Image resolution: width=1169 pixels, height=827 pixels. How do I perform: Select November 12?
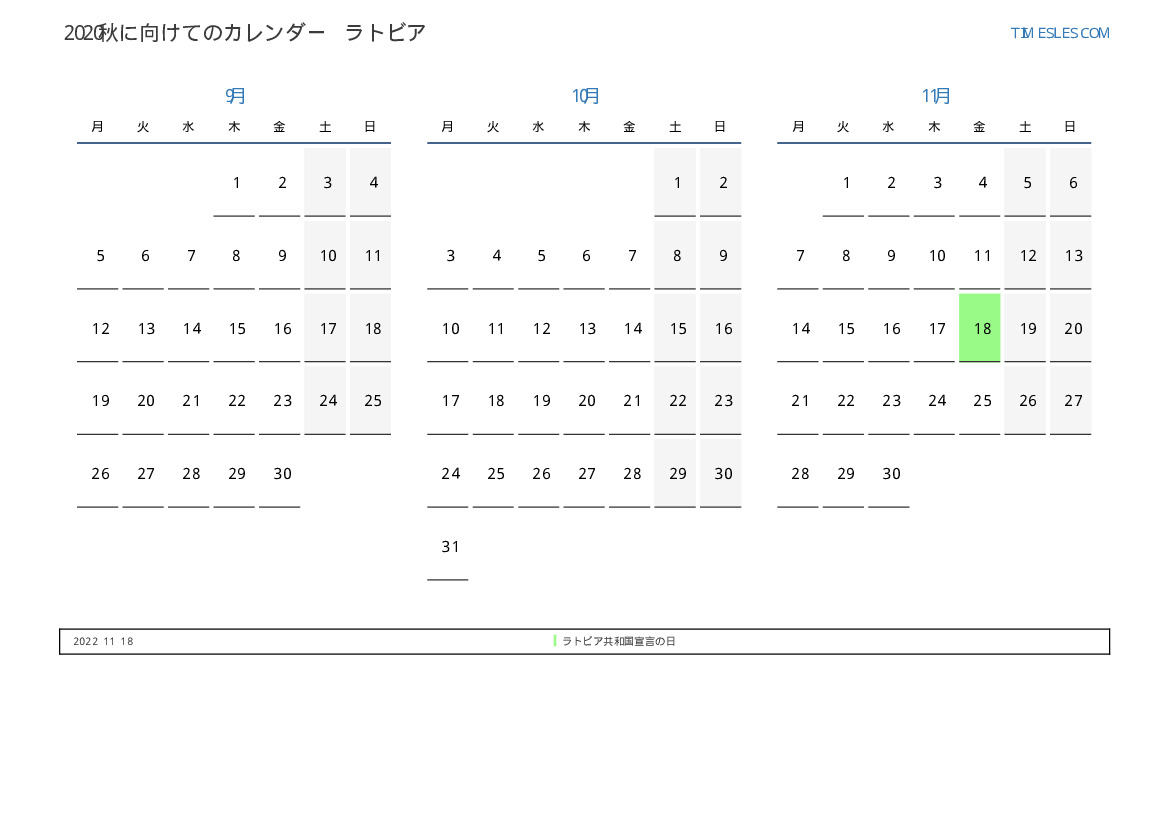coord(1025,256)
